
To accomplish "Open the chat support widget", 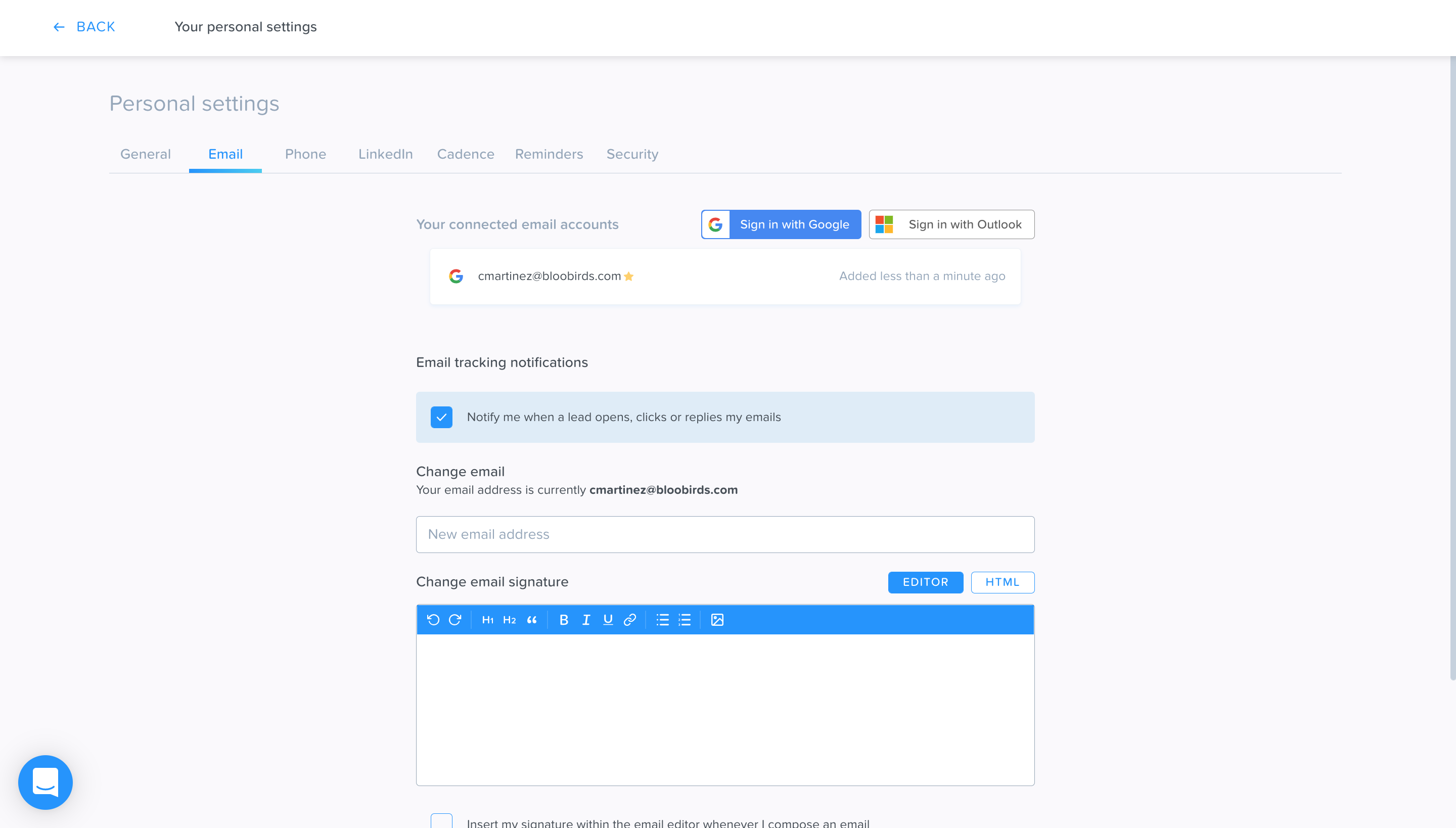I will (x=45, y=782).
